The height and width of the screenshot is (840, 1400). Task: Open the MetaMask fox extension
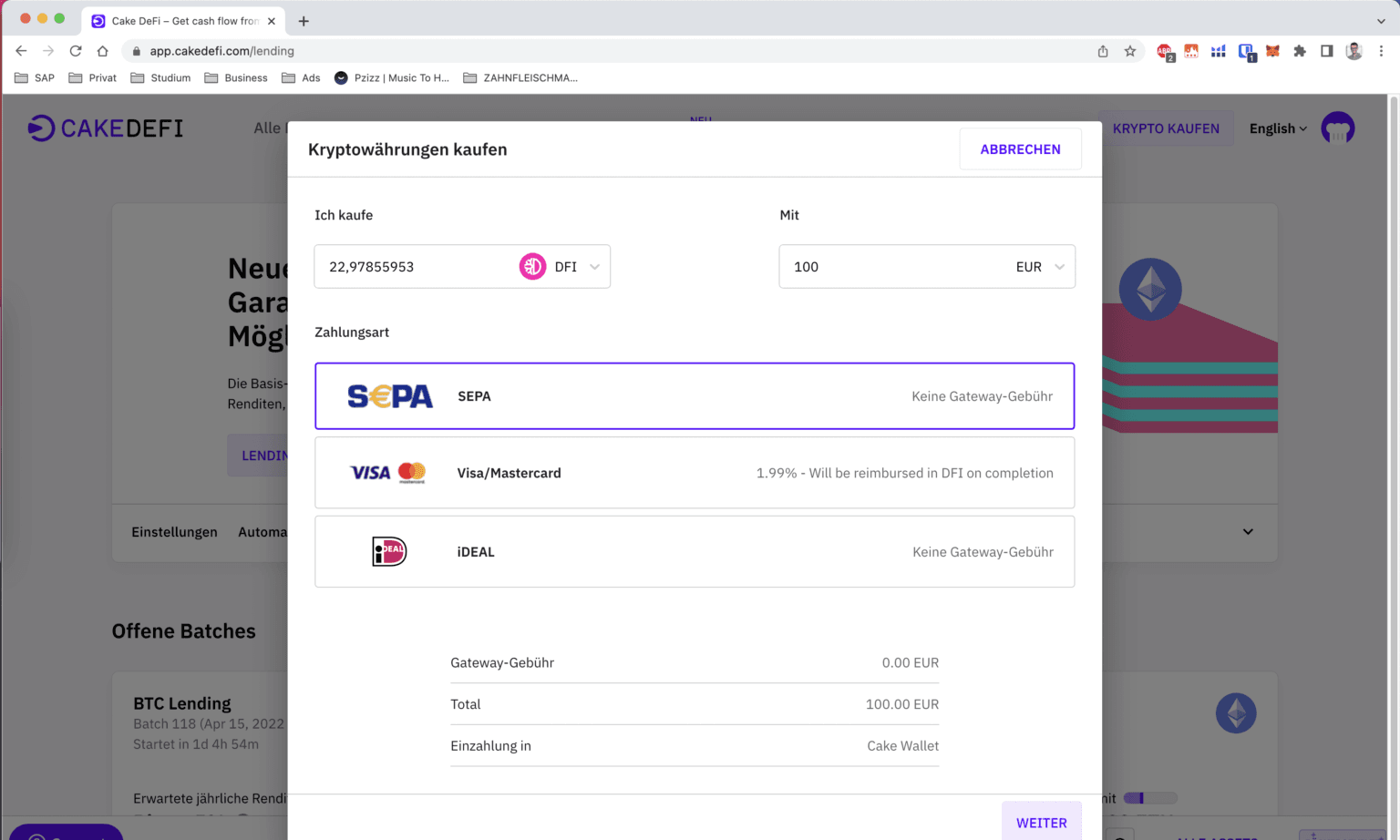pos(1272,51)
